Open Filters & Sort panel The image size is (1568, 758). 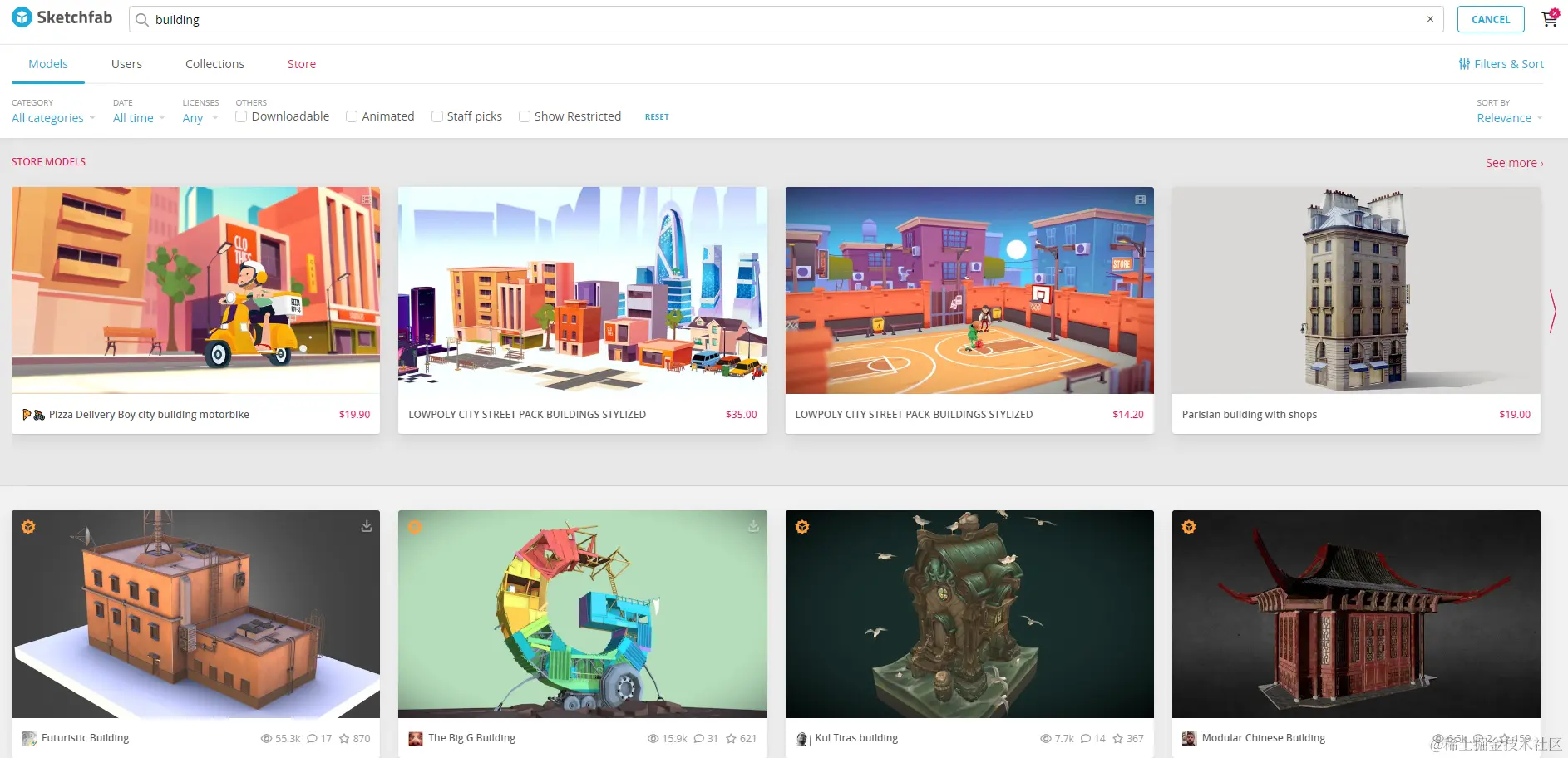pyautogui.click(x=1501, y=64)
